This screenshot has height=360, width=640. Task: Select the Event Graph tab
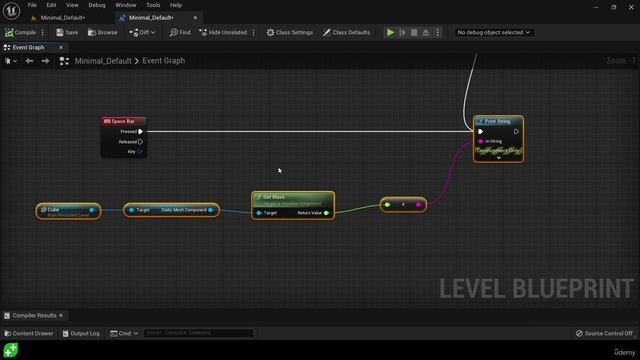[28, 47]
